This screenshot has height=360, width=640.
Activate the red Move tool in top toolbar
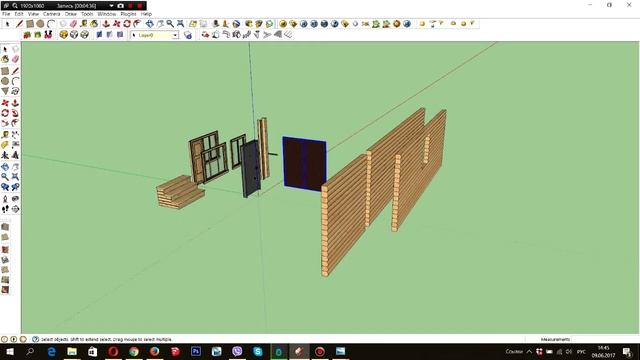116,24
